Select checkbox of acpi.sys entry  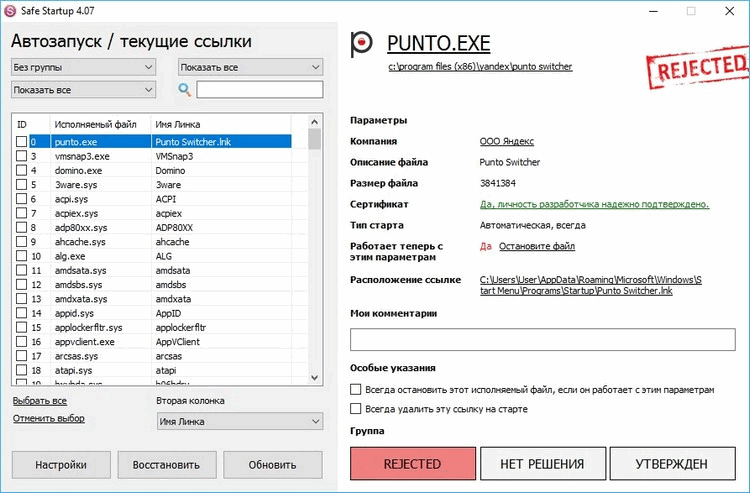pos(22,199)
